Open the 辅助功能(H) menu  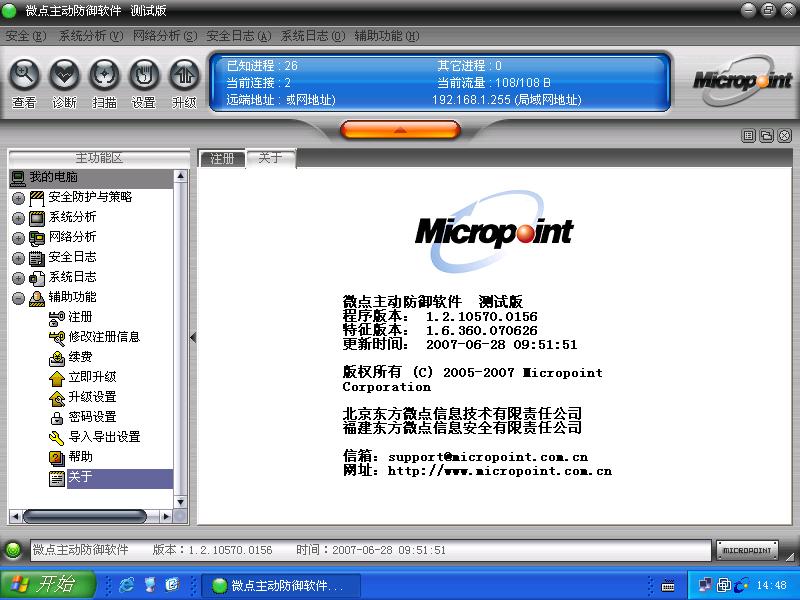[387, 36]
